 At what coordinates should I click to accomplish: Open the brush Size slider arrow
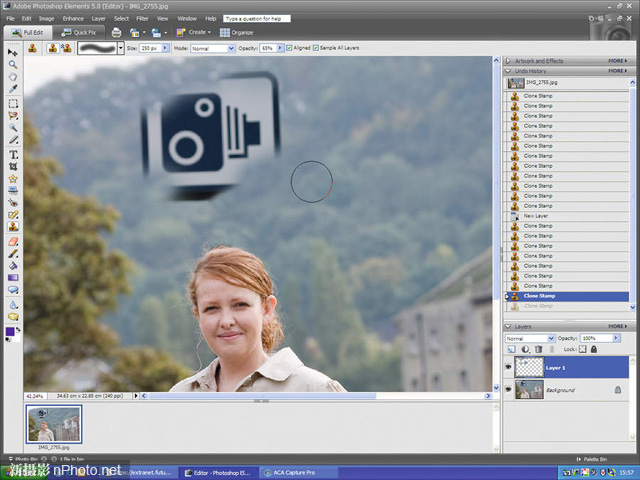click(165, 48)
